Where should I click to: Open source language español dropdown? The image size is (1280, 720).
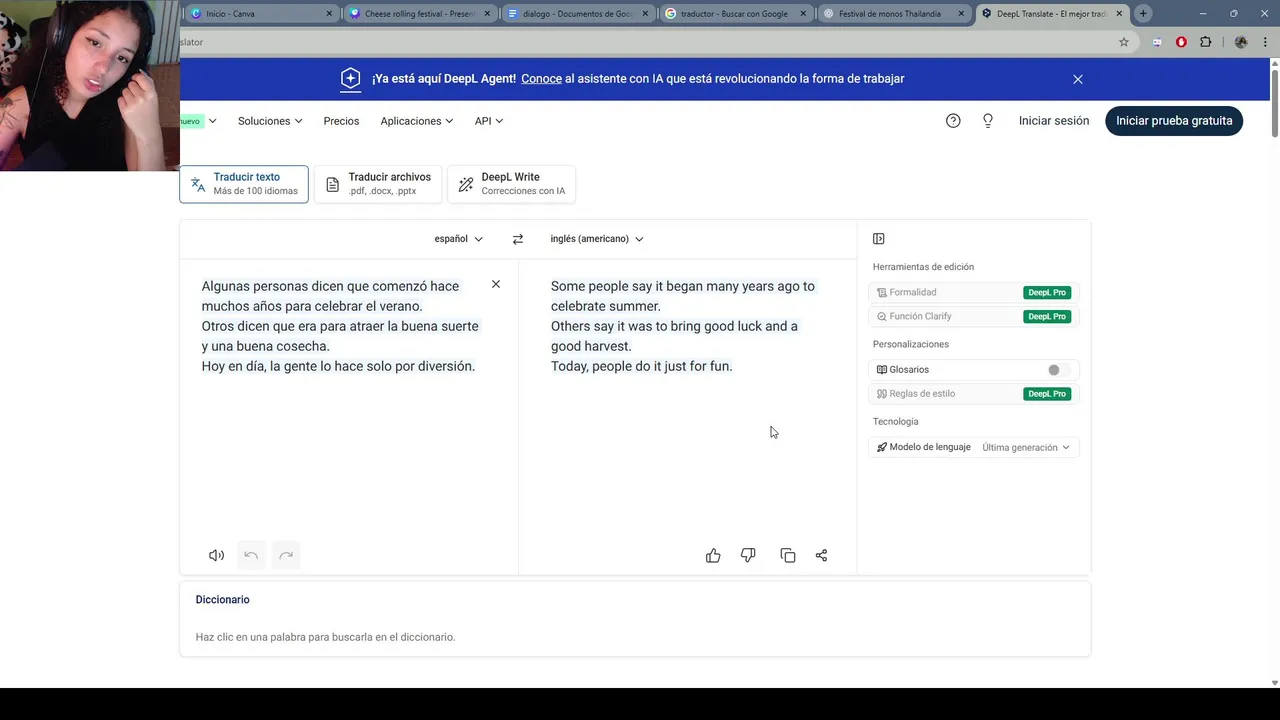459,239
